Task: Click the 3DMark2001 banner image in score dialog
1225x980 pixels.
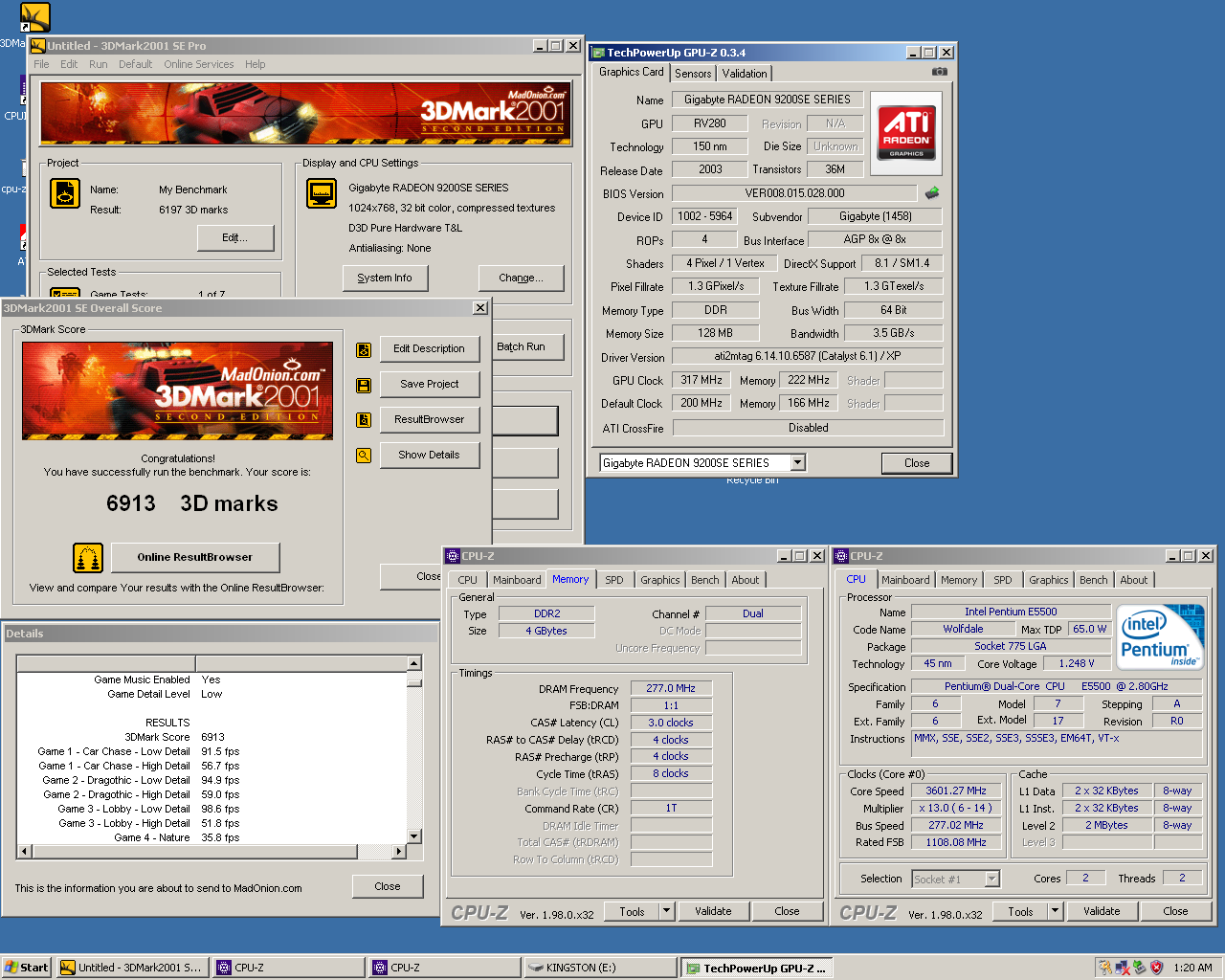Action: (178, 390)
